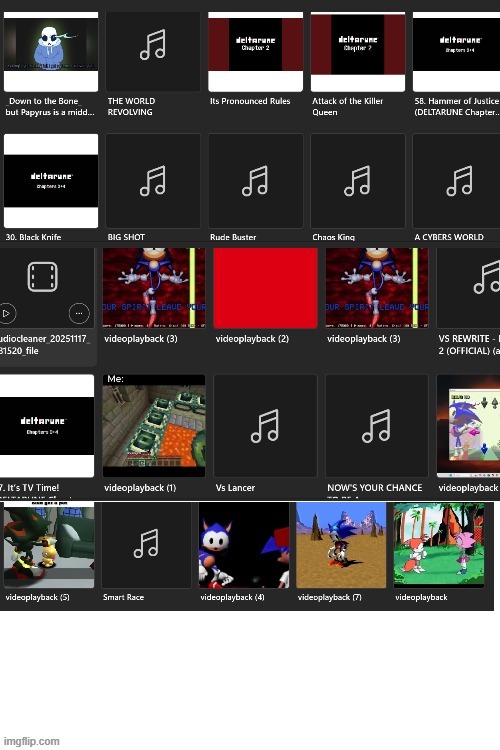The height and width of the screenshot is (750, 500).
Task: Click the "Its Pronounced Rules" file name
Action: [x=250, y=101]
